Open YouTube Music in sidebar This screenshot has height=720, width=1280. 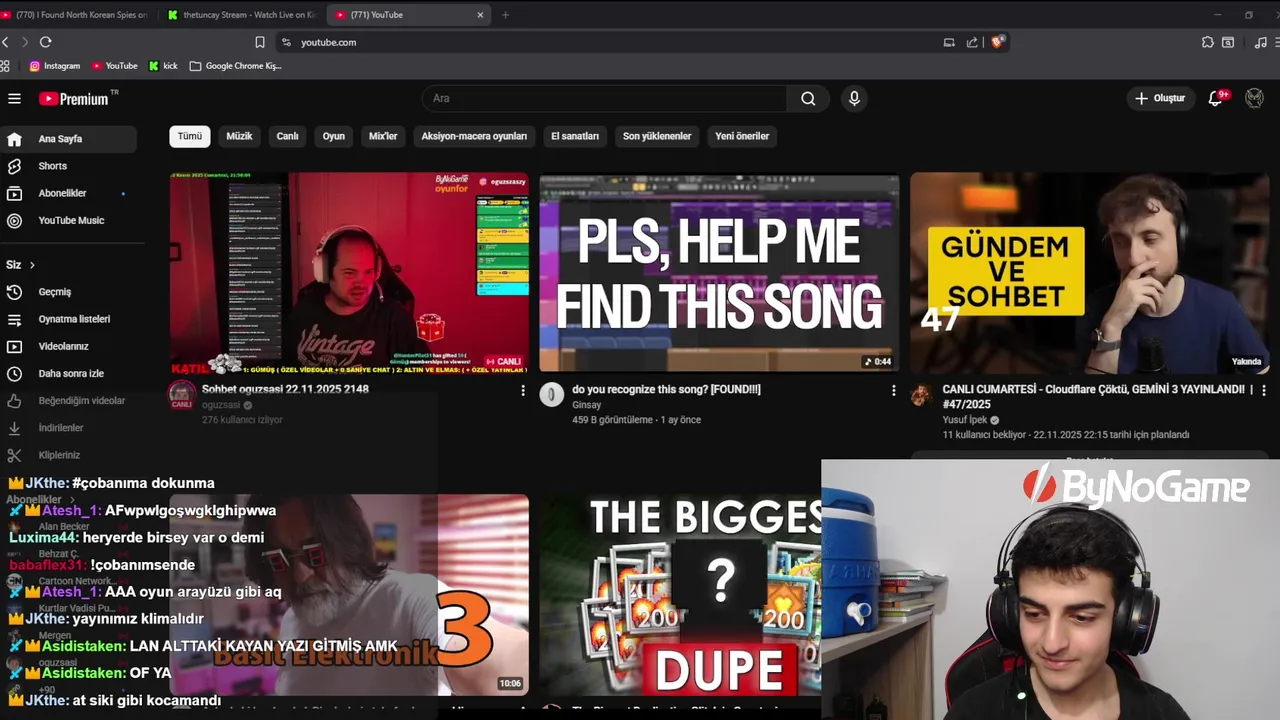(x=68, y=220)
